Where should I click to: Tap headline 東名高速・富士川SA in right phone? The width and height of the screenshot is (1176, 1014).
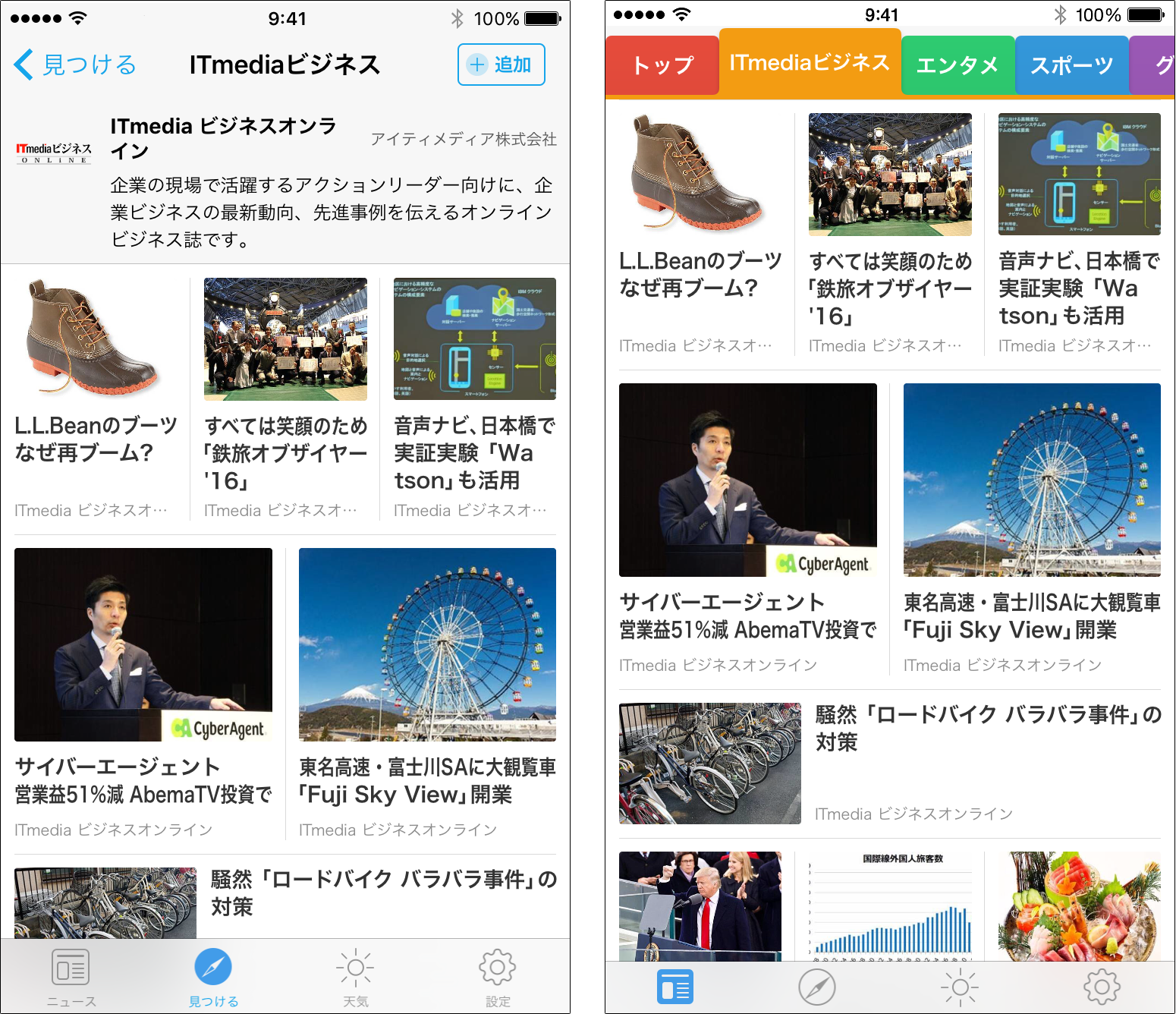coord(1032,616)
